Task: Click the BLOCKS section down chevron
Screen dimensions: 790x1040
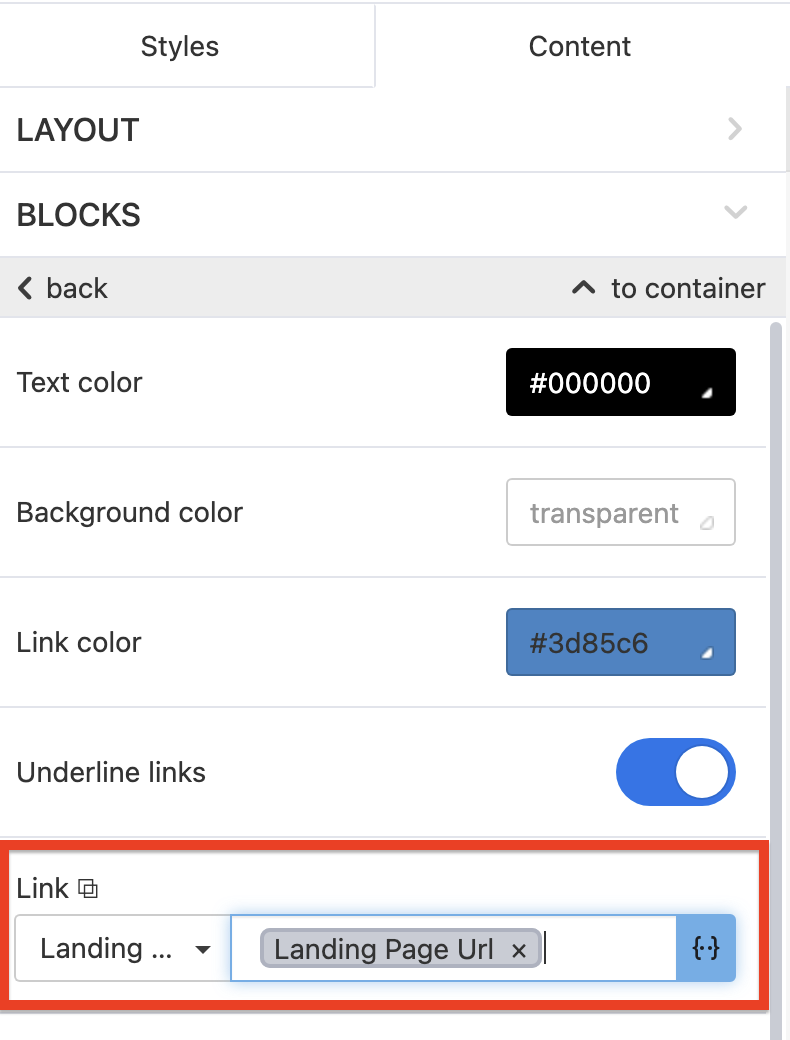Action: 736,213
